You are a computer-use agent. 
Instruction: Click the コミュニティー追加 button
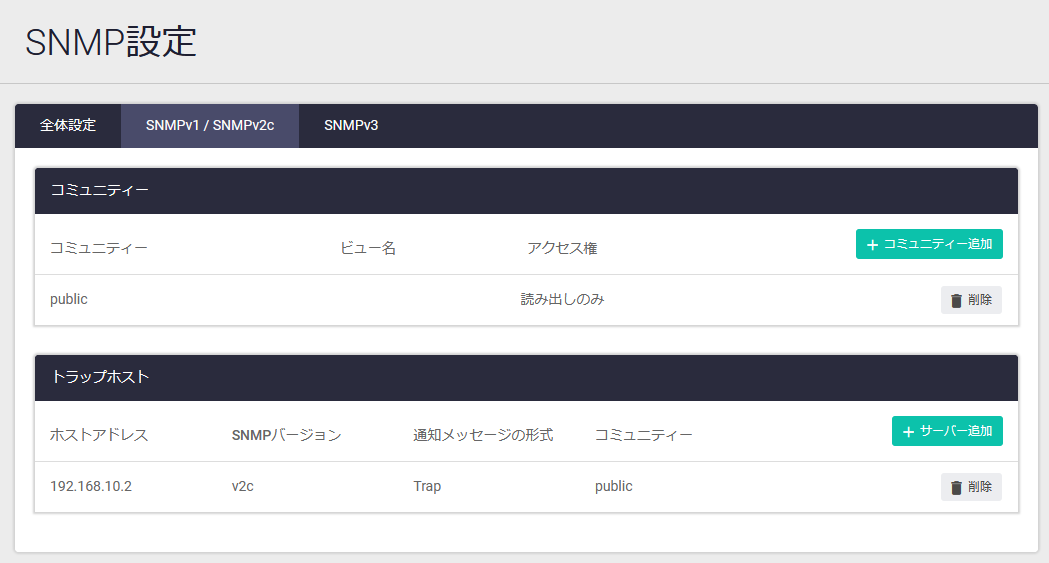pos(929,244)
